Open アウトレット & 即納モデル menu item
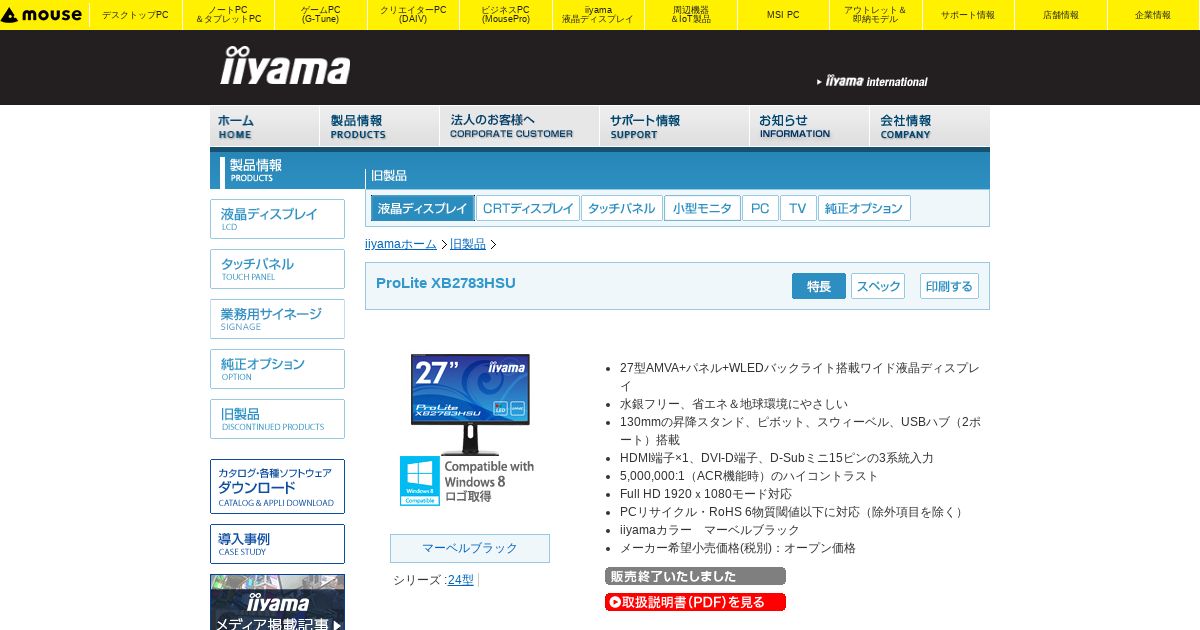 click(x=876, y=15)
